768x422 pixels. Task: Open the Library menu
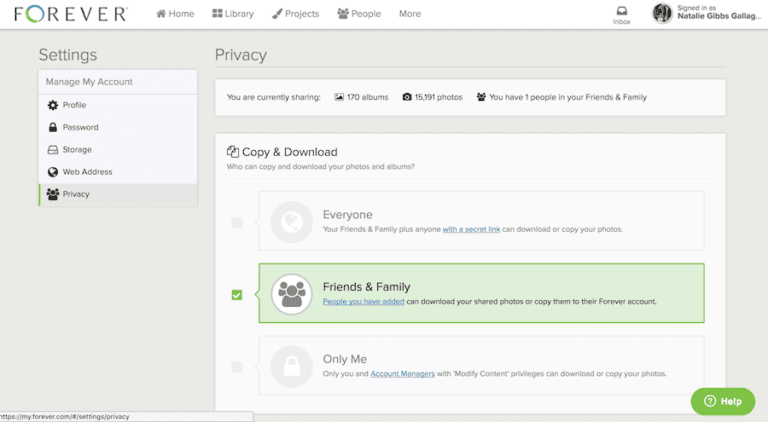click(x=233, y=14)
